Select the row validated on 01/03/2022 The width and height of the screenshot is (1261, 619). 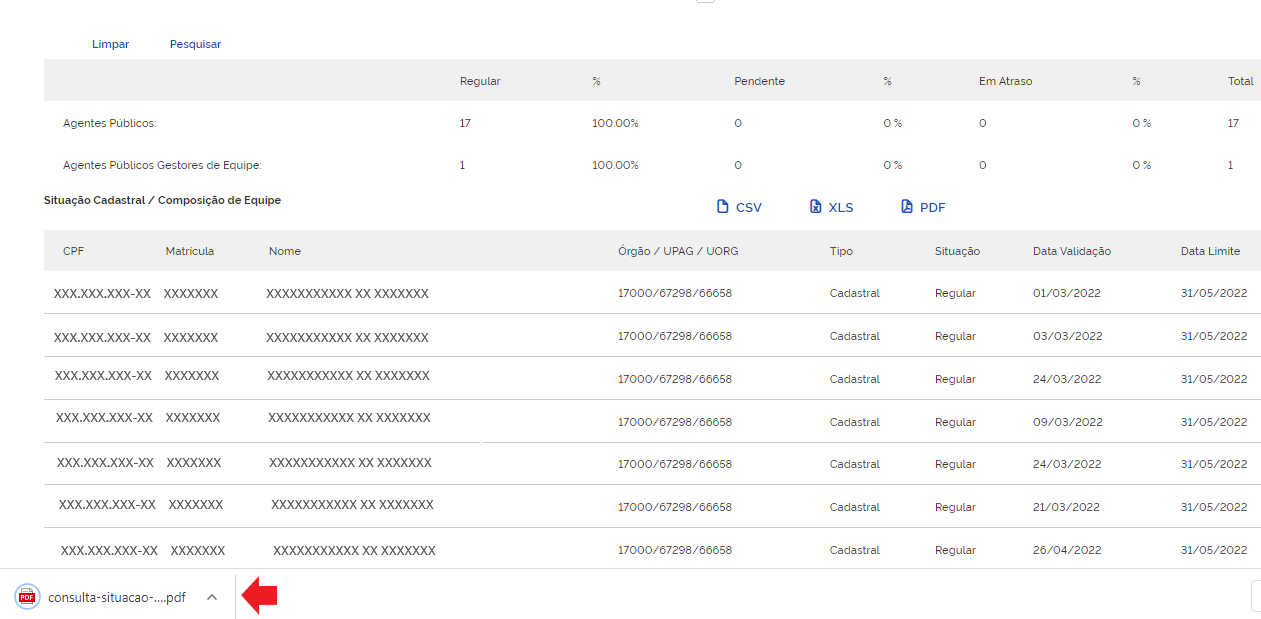(x=1067, y=294)
